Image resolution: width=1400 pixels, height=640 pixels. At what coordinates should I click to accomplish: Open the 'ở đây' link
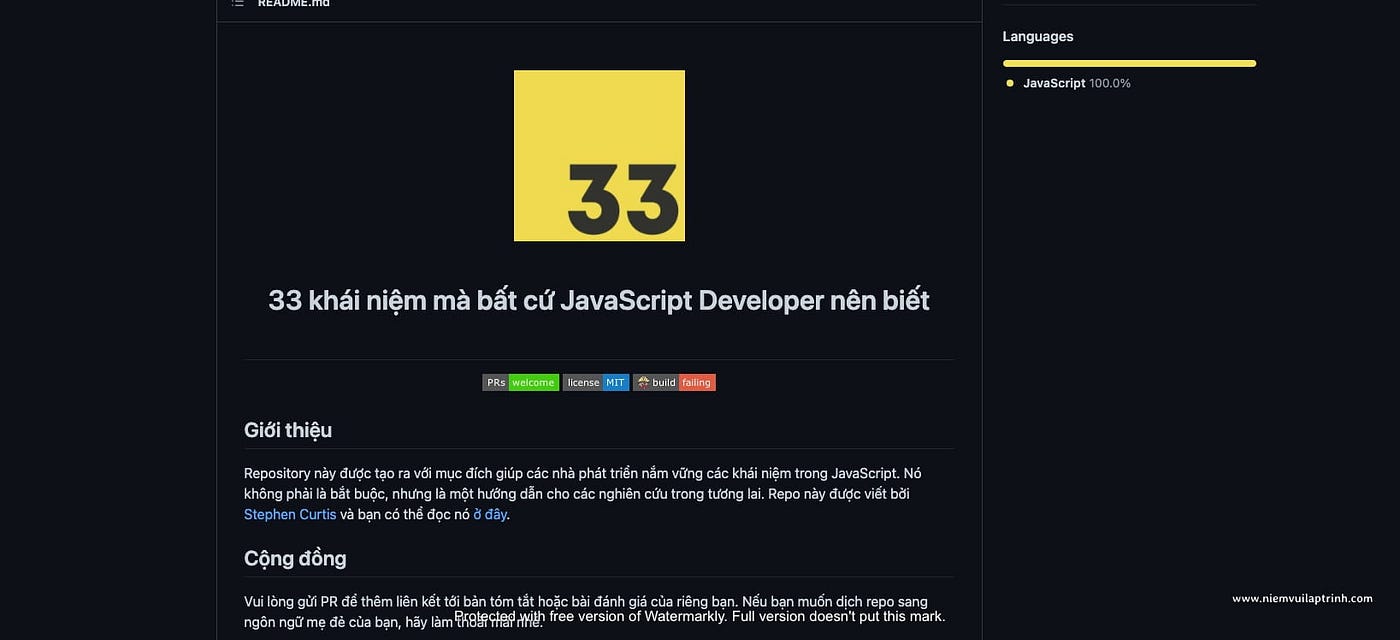coord(490,514)
